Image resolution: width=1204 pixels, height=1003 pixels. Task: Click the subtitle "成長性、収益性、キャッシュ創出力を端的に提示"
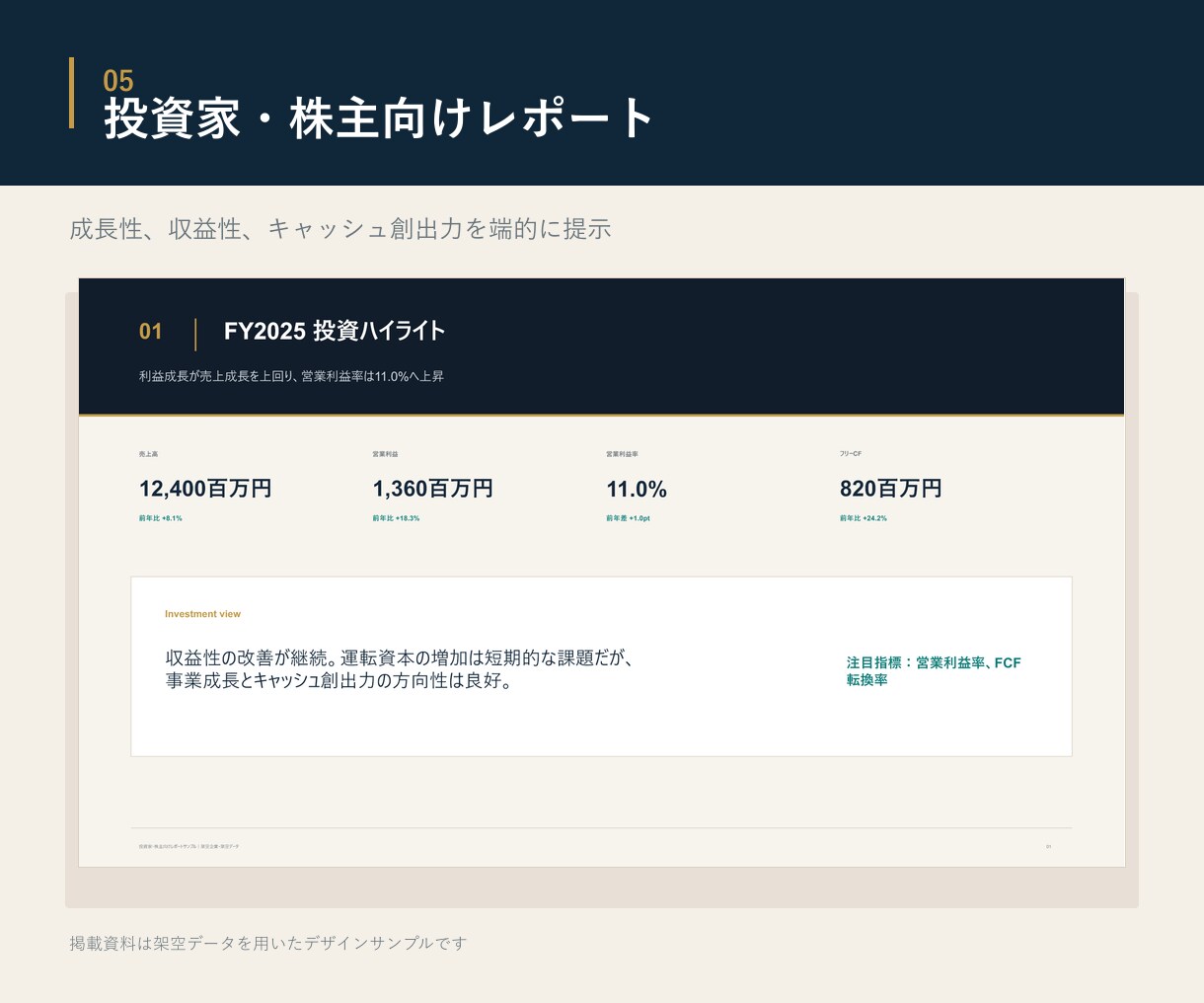tap(340, 229)
